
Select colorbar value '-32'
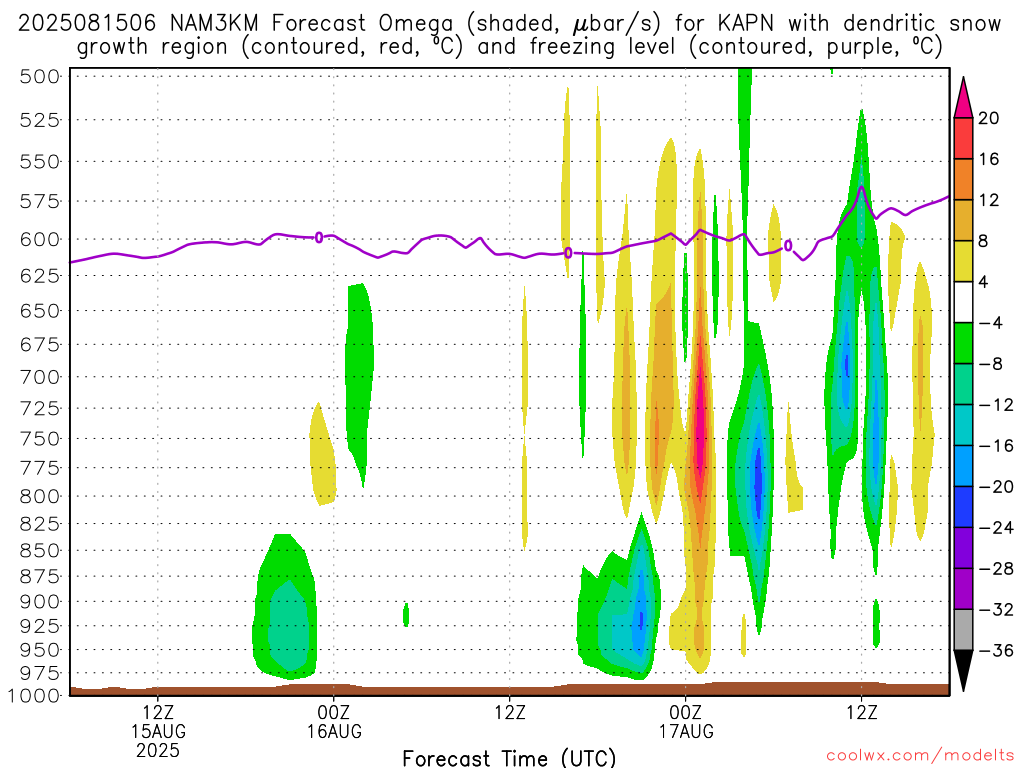coord(995,610)
